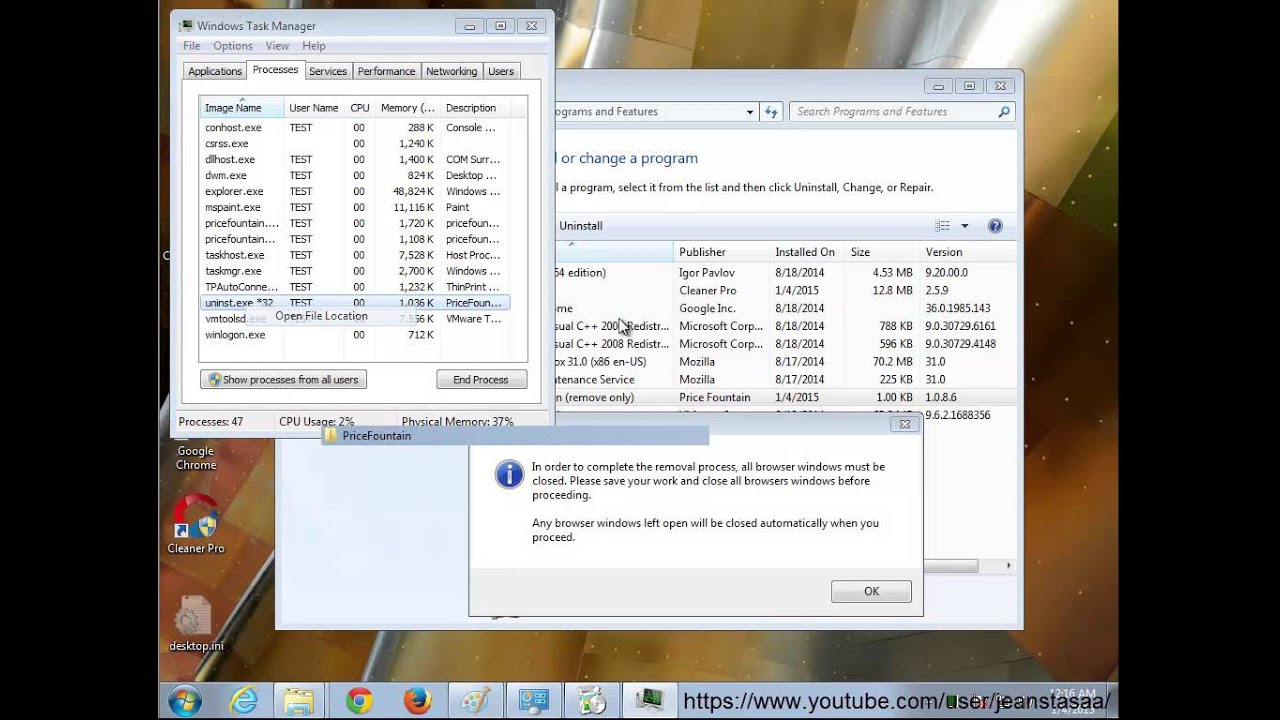Image resolution: width=1280 pixels, height=720 pixels.
Task: Click the Help icon in Programs and Features
Action: tap(995, 226)
